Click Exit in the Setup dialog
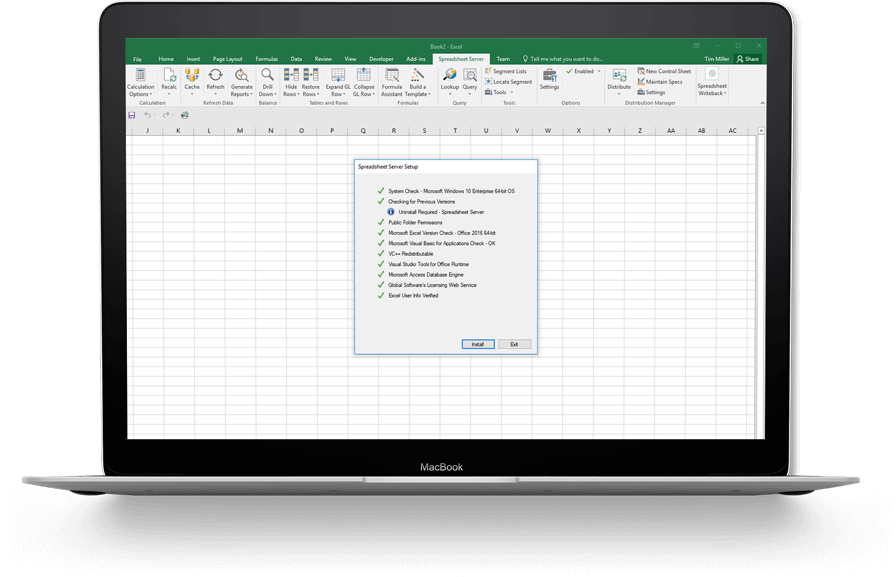This screenshot has height=577, width=896. point(514,344)
